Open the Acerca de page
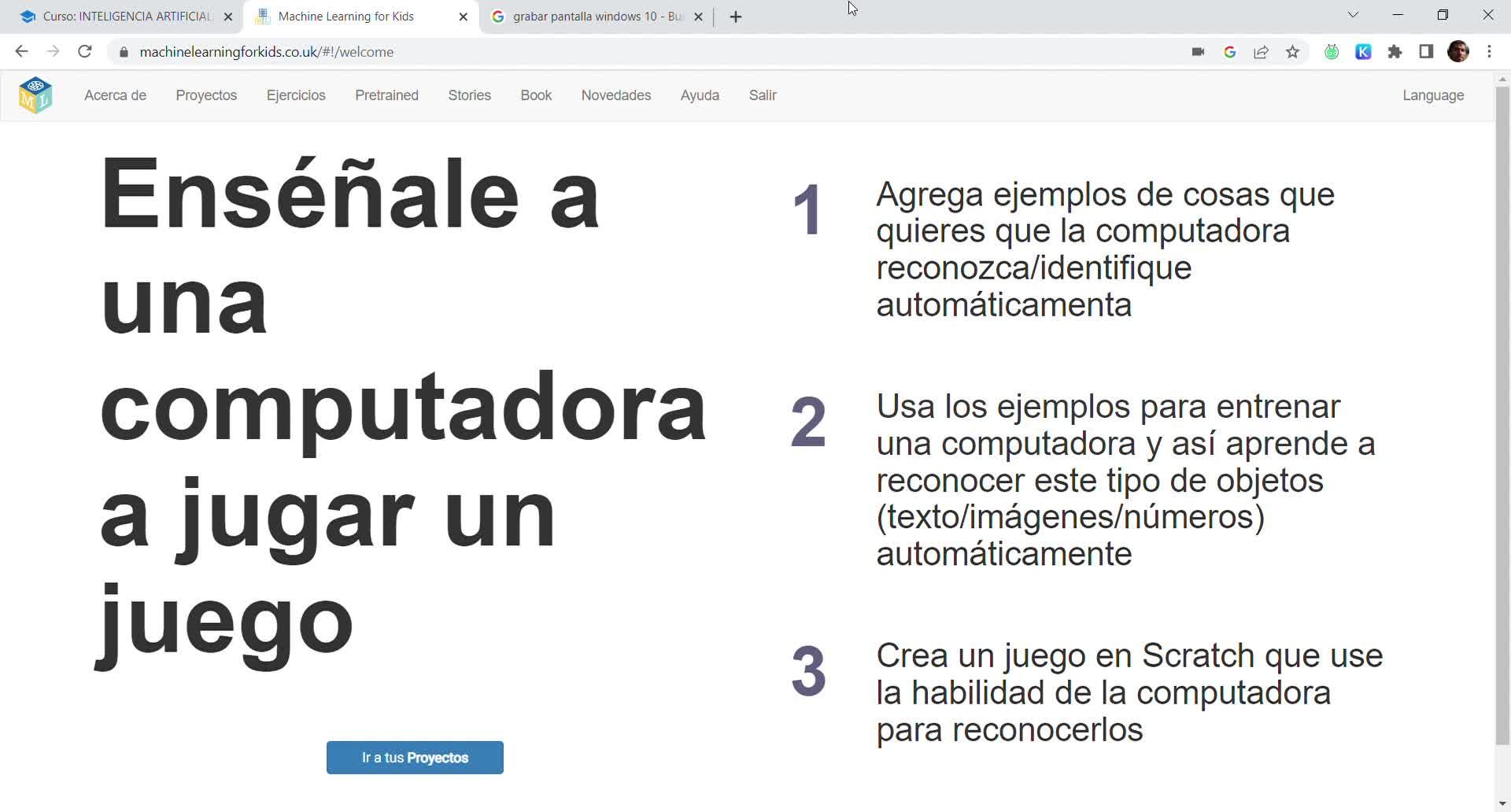 coord(115,95)
